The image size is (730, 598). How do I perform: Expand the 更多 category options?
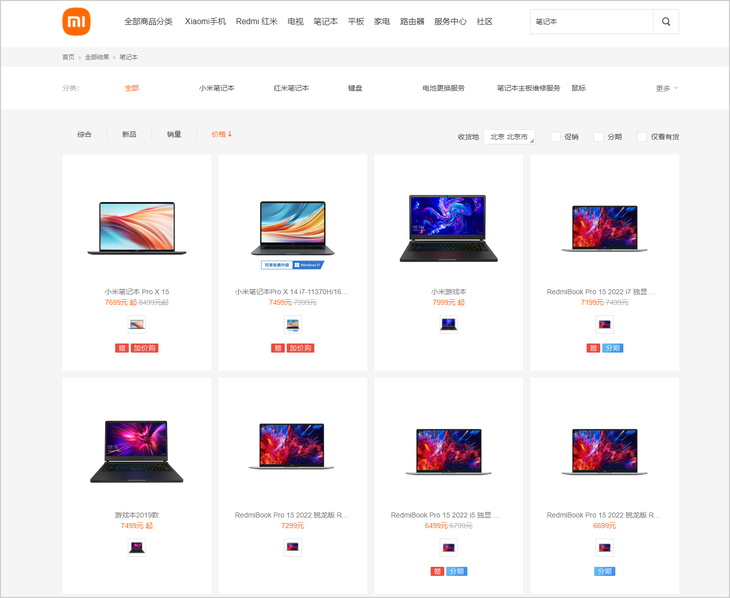point(667,88)
